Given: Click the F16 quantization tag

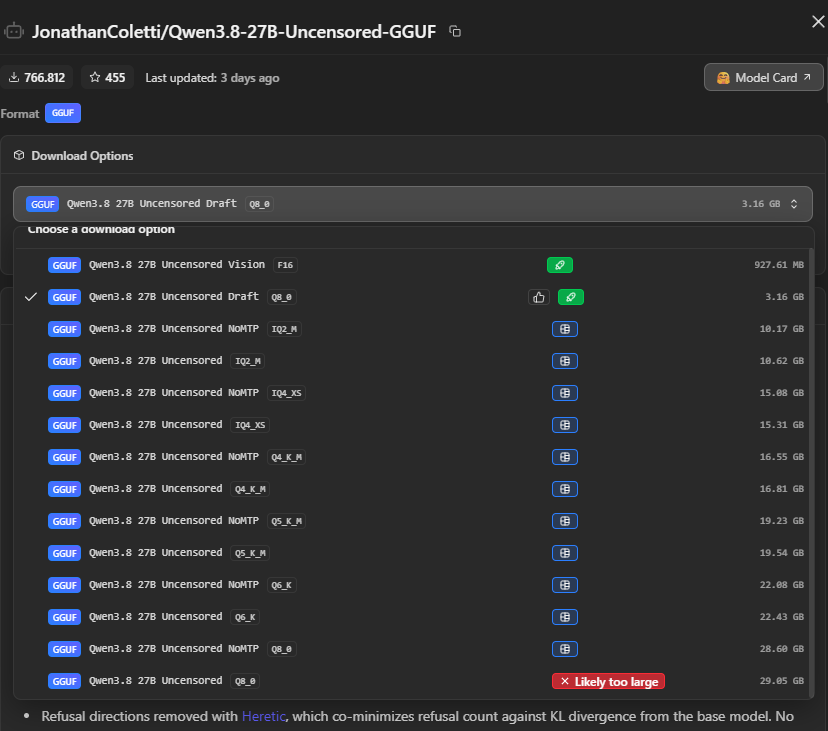Looking at the screenshot, I should click(285, 265).
